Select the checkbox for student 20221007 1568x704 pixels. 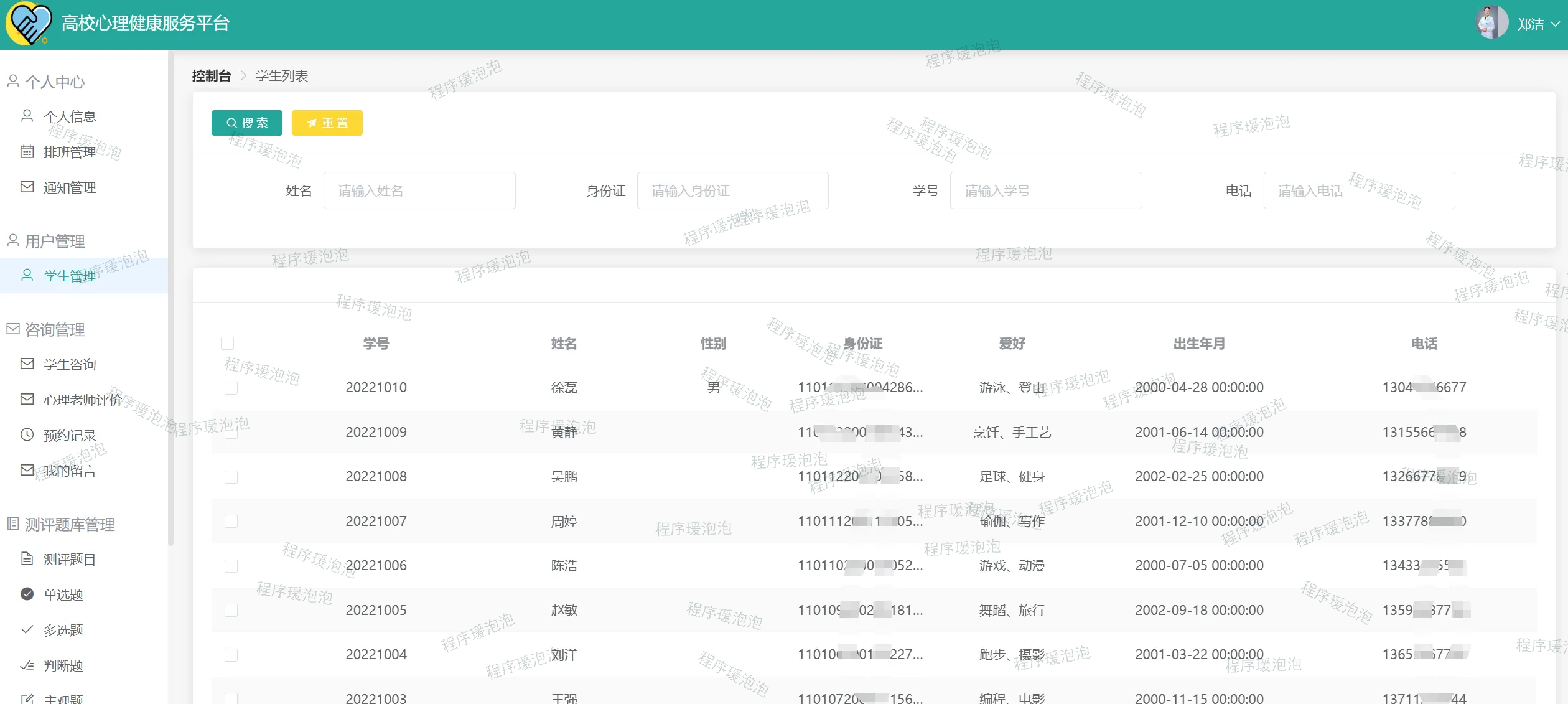coord(231,522)
